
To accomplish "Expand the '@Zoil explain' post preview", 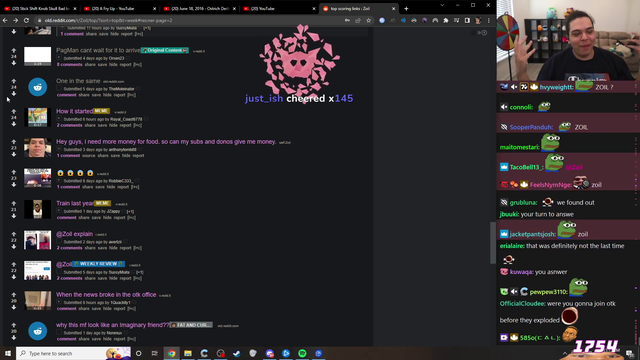I will [59, 242].
